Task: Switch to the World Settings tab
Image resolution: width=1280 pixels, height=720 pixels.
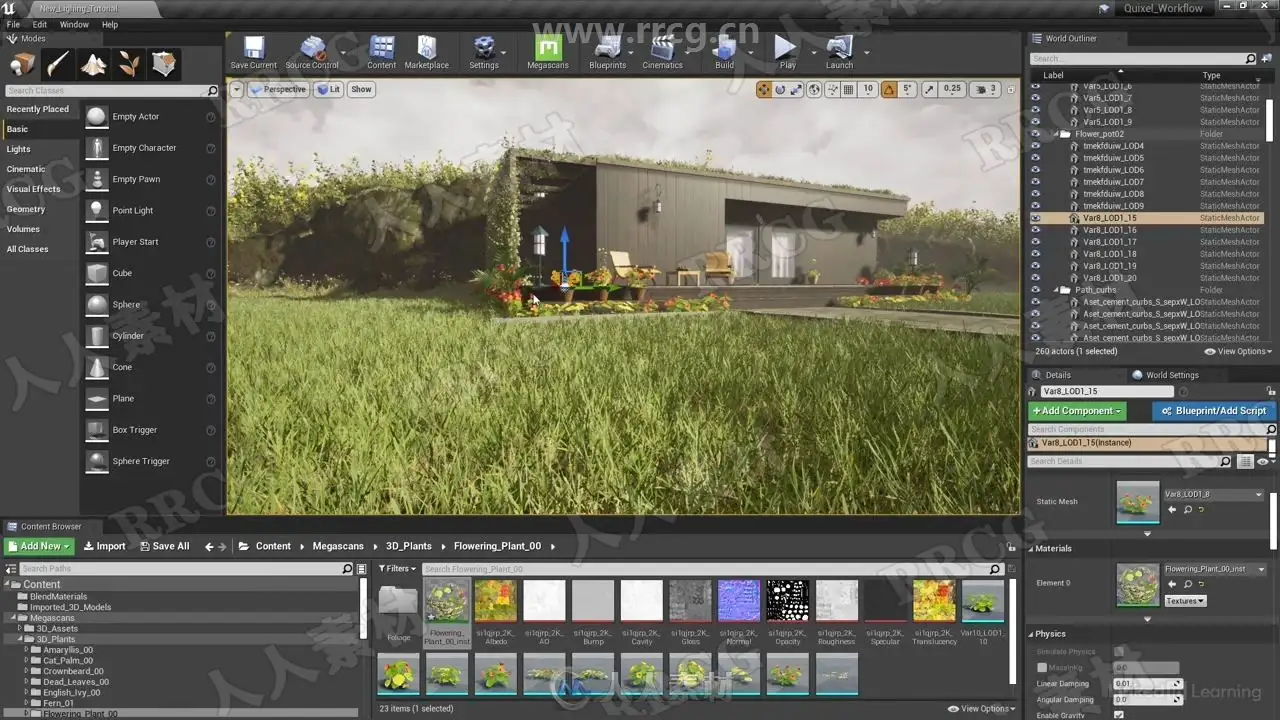Action: (1171, 375)
